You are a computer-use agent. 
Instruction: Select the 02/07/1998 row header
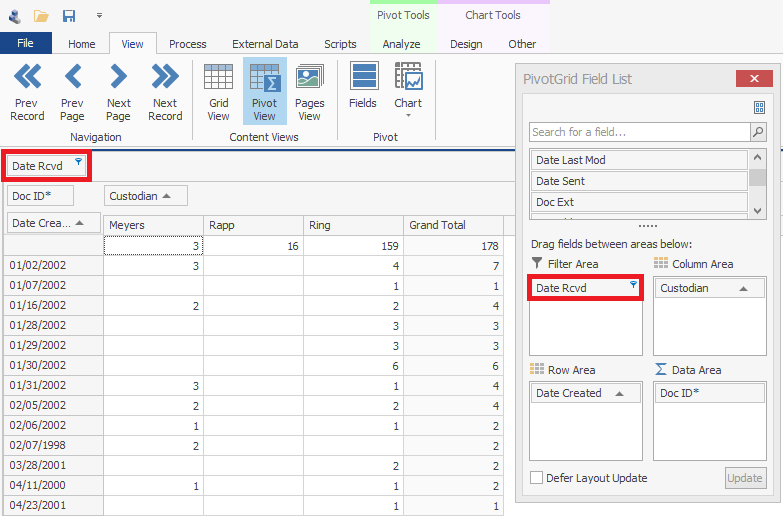pos(53,445)
